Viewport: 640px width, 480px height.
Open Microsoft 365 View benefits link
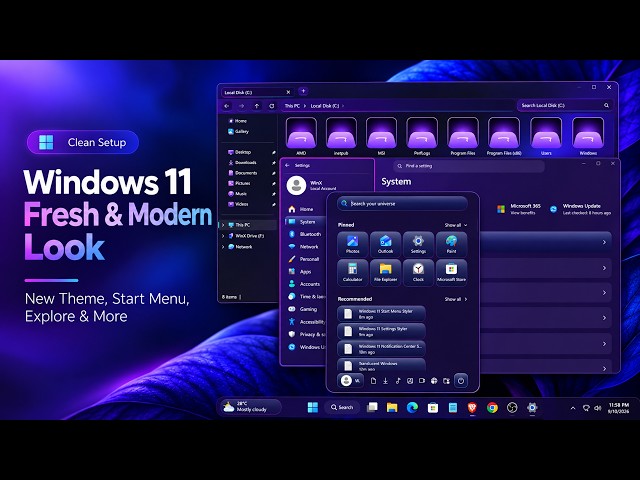[519, 209]
